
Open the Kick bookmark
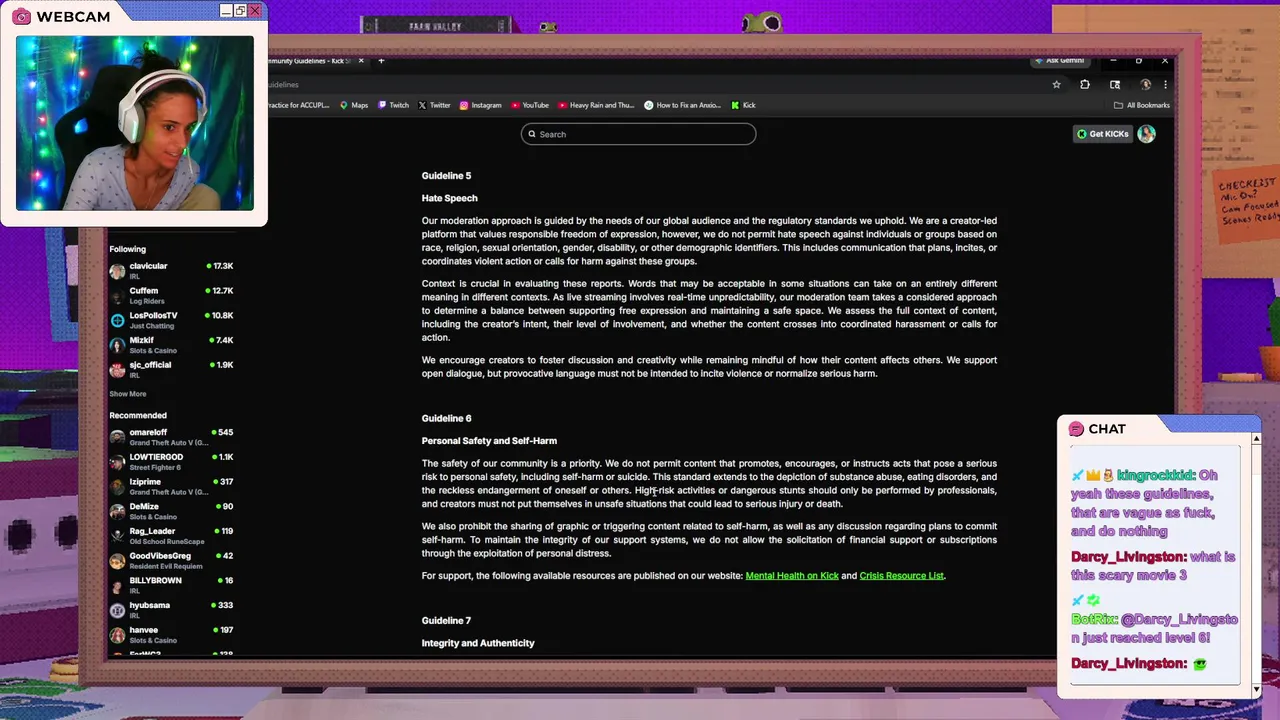pos(743,105)
